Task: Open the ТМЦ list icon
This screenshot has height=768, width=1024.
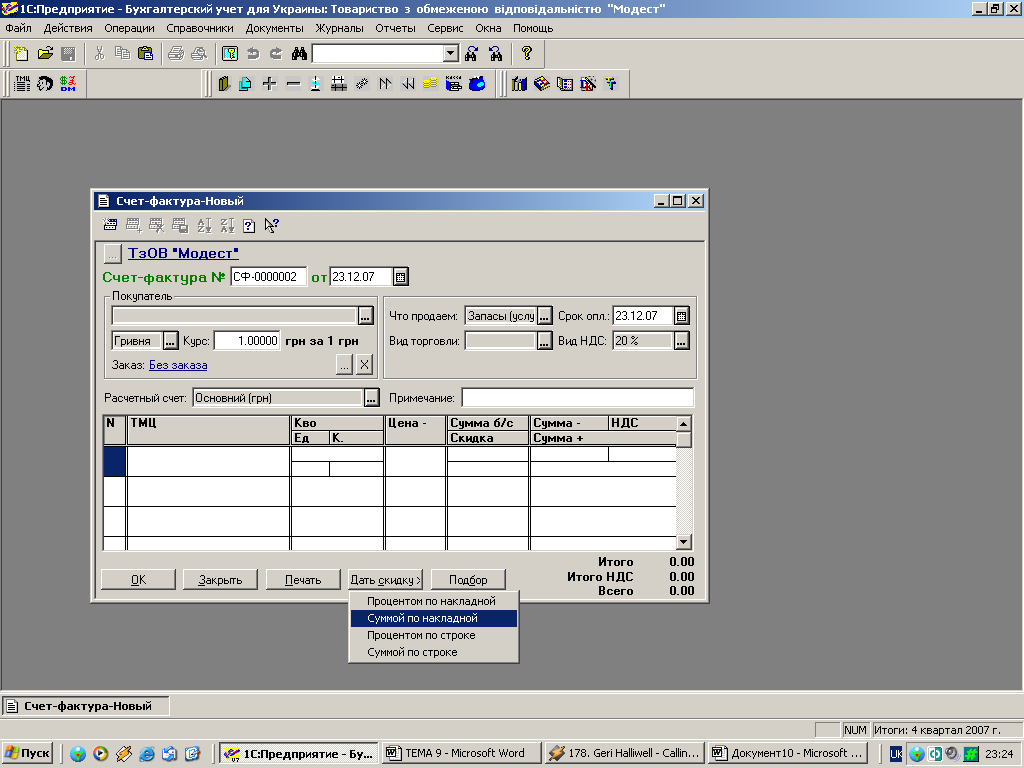Action: click(x=22, y=84)
